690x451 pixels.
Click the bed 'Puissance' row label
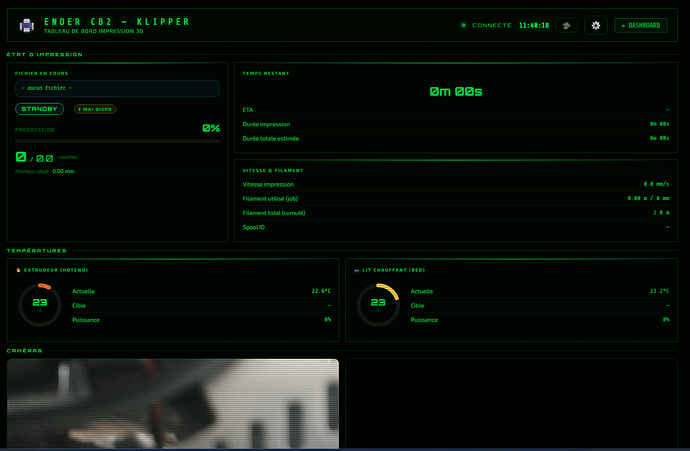coord(424,320)
